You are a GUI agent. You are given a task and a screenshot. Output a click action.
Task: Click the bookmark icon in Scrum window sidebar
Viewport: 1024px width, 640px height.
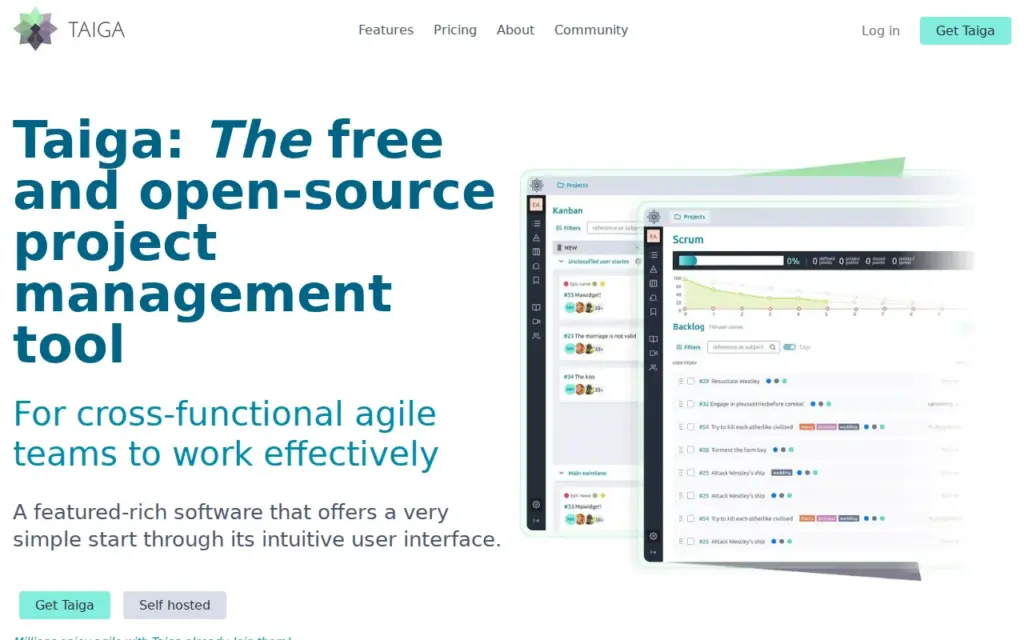[653, 312]
